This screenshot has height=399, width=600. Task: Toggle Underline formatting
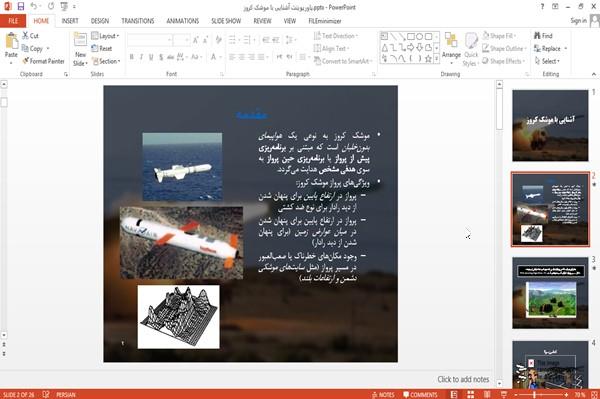[x=151, y=57]
